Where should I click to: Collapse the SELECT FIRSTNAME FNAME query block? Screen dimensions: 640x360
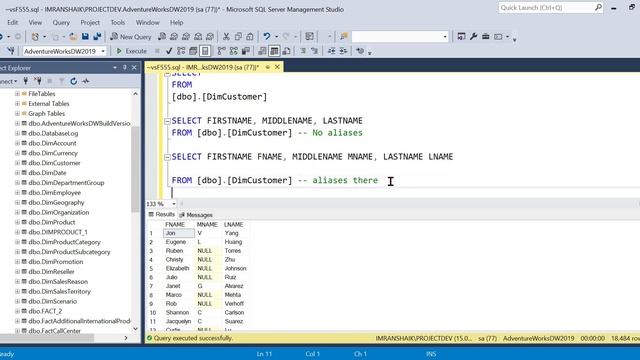tap(167, 157)
